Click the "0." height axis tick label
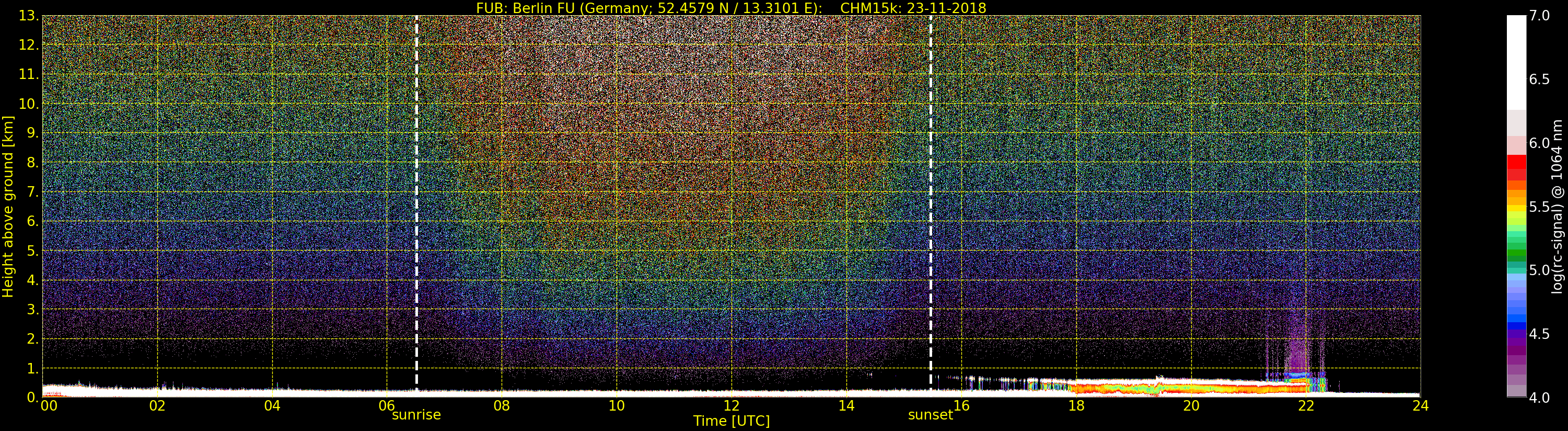The width and height of the screenshot is (1568, 431). [33, 398]
